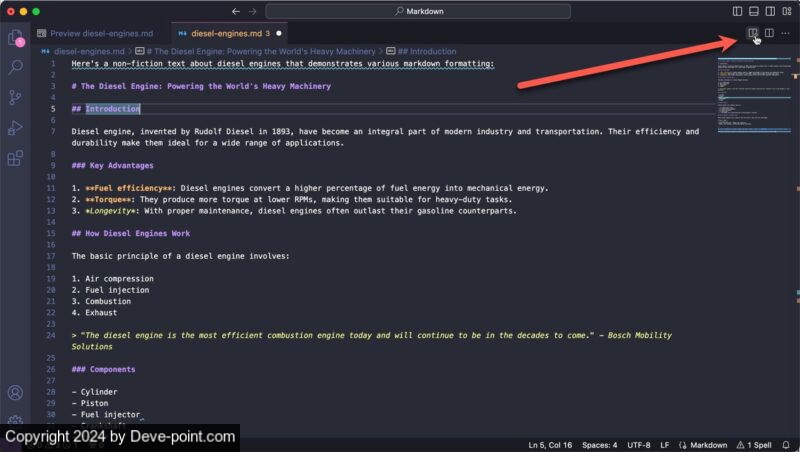Click Spaces: 4 indentation setting
The image size is (800, 452).
(x=601, y=444)
